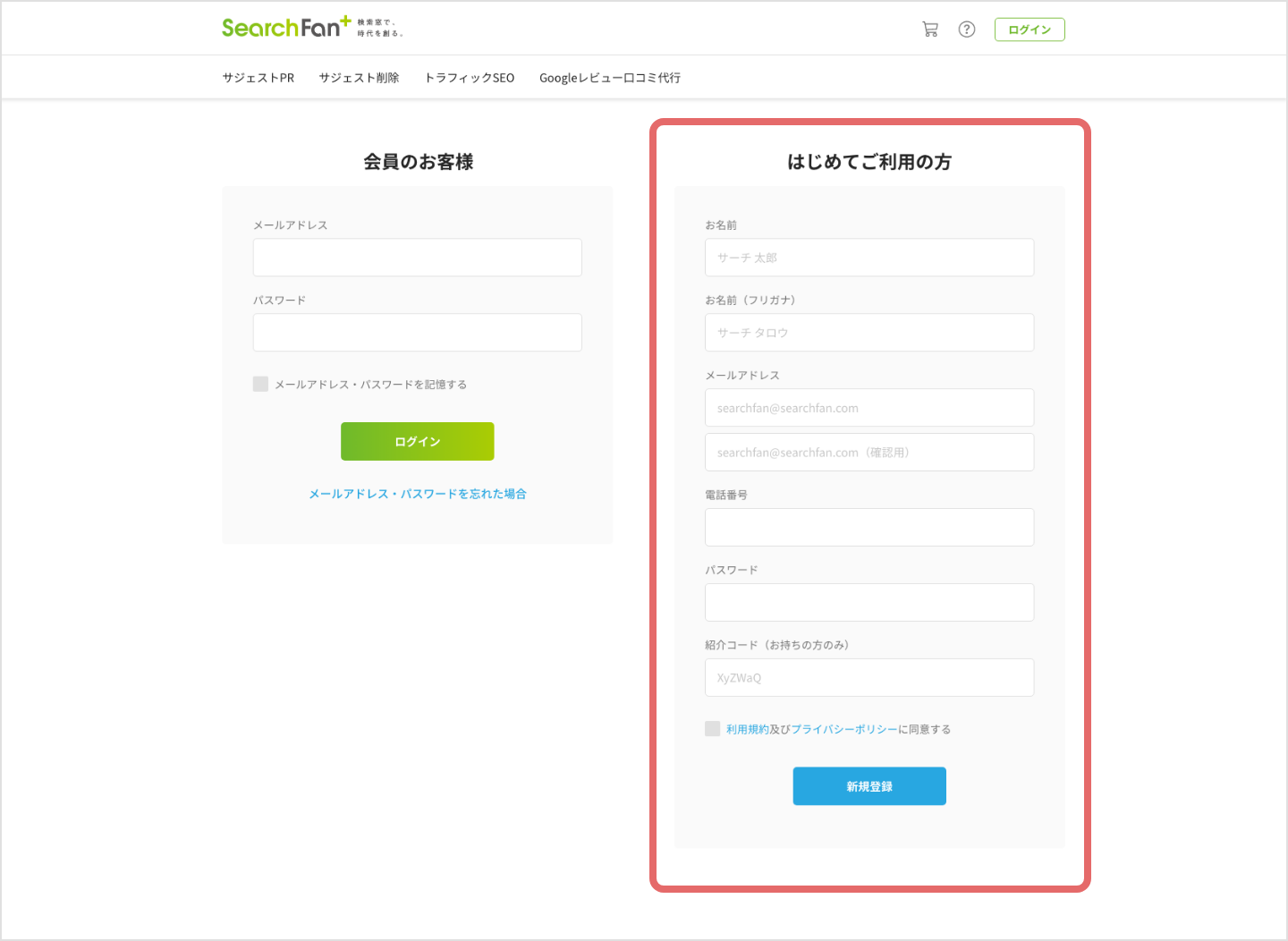This screenshot has height=941, width=1288.
Task: Click the help question mark icon
Action: (x=967, y=30)
